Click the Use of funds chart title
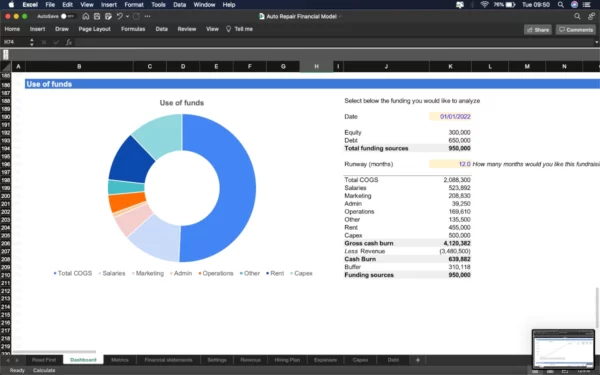 182,103
